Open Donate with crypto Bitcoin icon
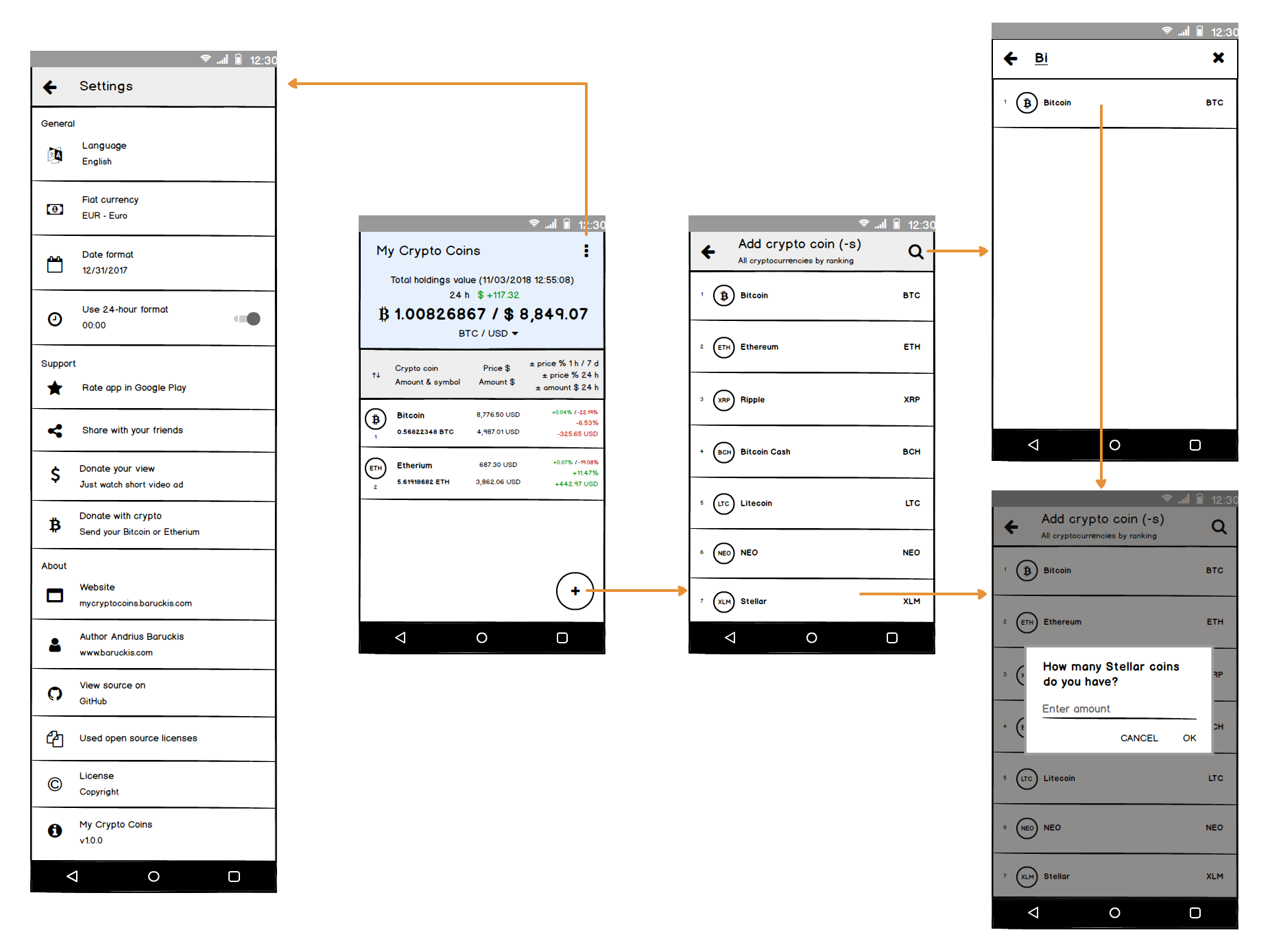The height and width of the screenshot is (952, 1270). 55,524
